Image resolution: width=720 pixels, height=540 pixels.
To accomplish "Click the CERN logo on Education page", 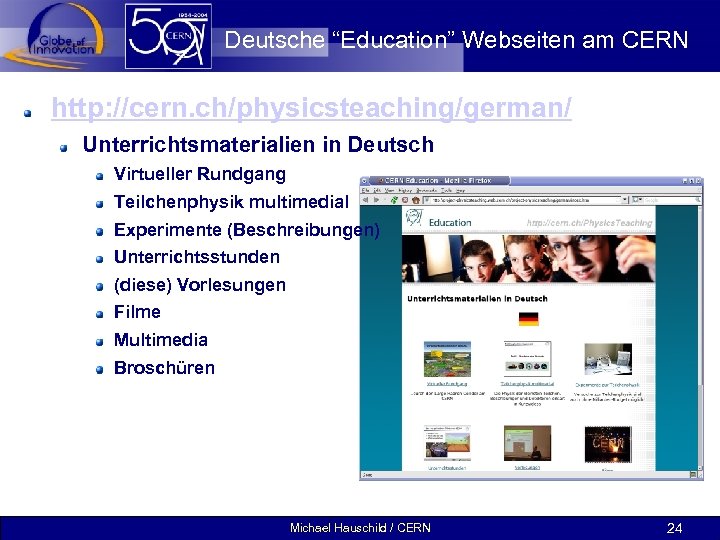I will [414, 217].
